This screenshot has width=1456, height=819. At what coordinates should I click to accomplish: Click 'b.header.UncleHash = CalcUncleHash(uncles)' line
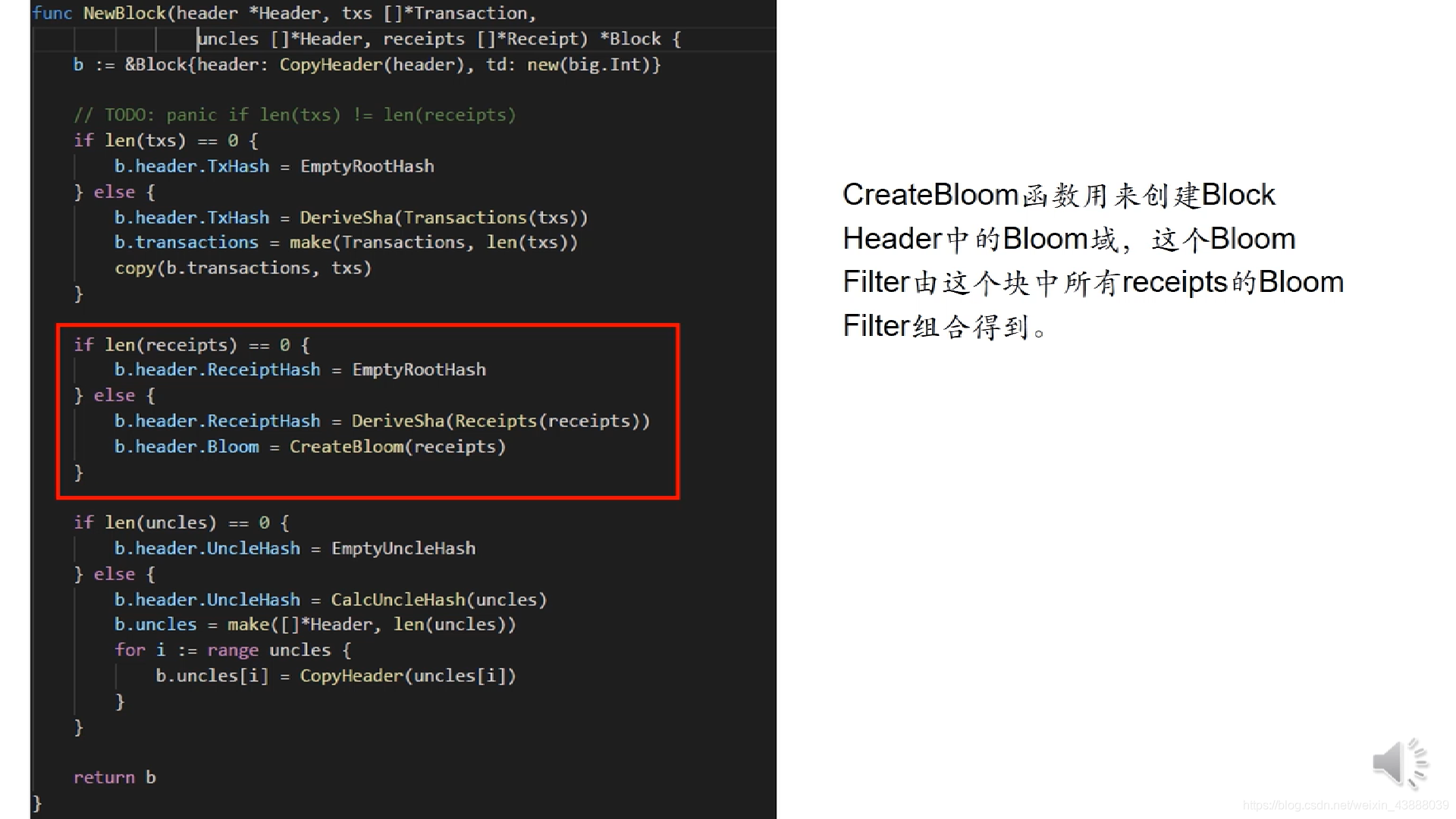point(331,600)
